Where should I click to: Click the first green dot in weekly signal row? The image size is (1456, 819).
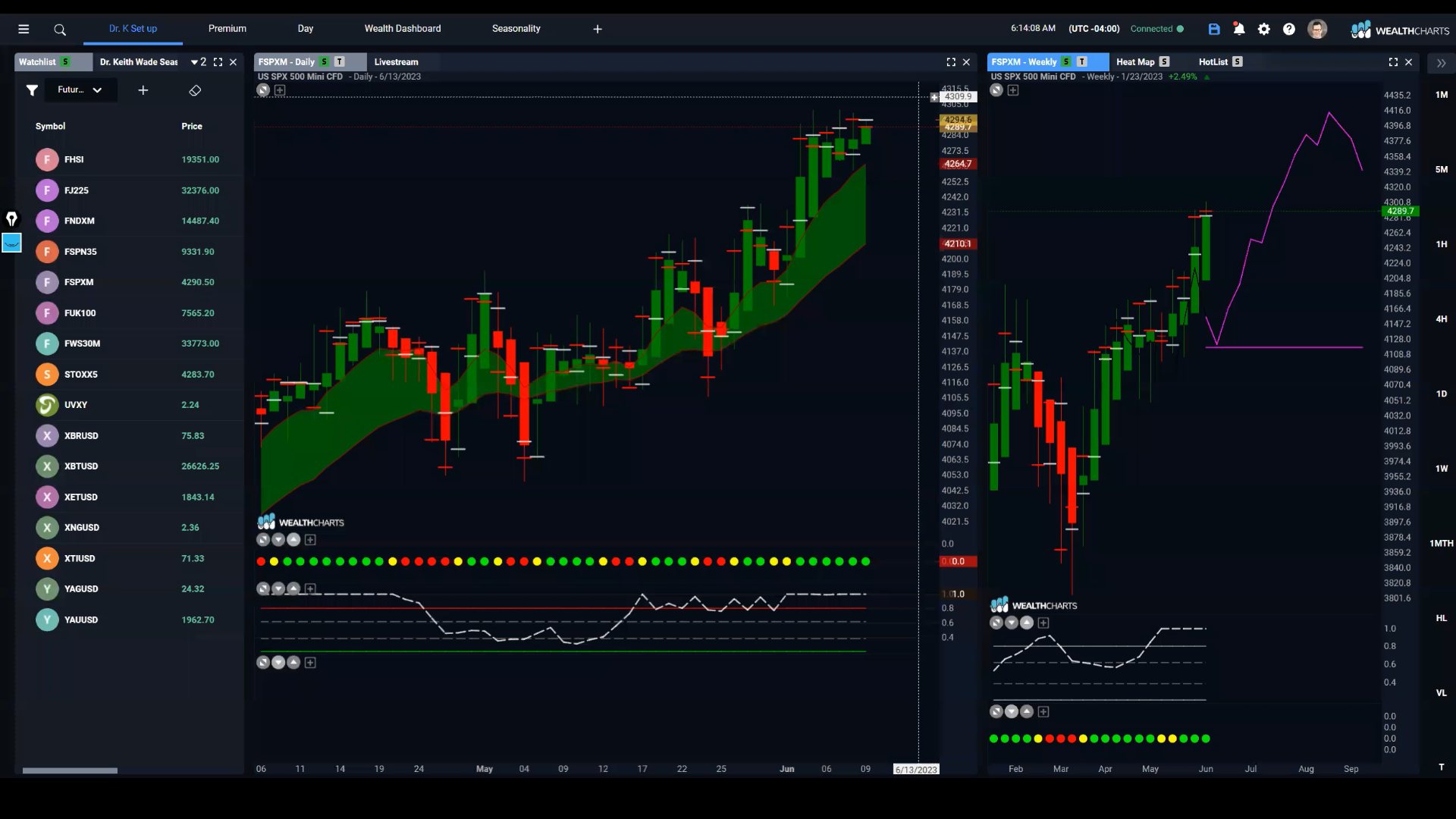pos(993,739)
